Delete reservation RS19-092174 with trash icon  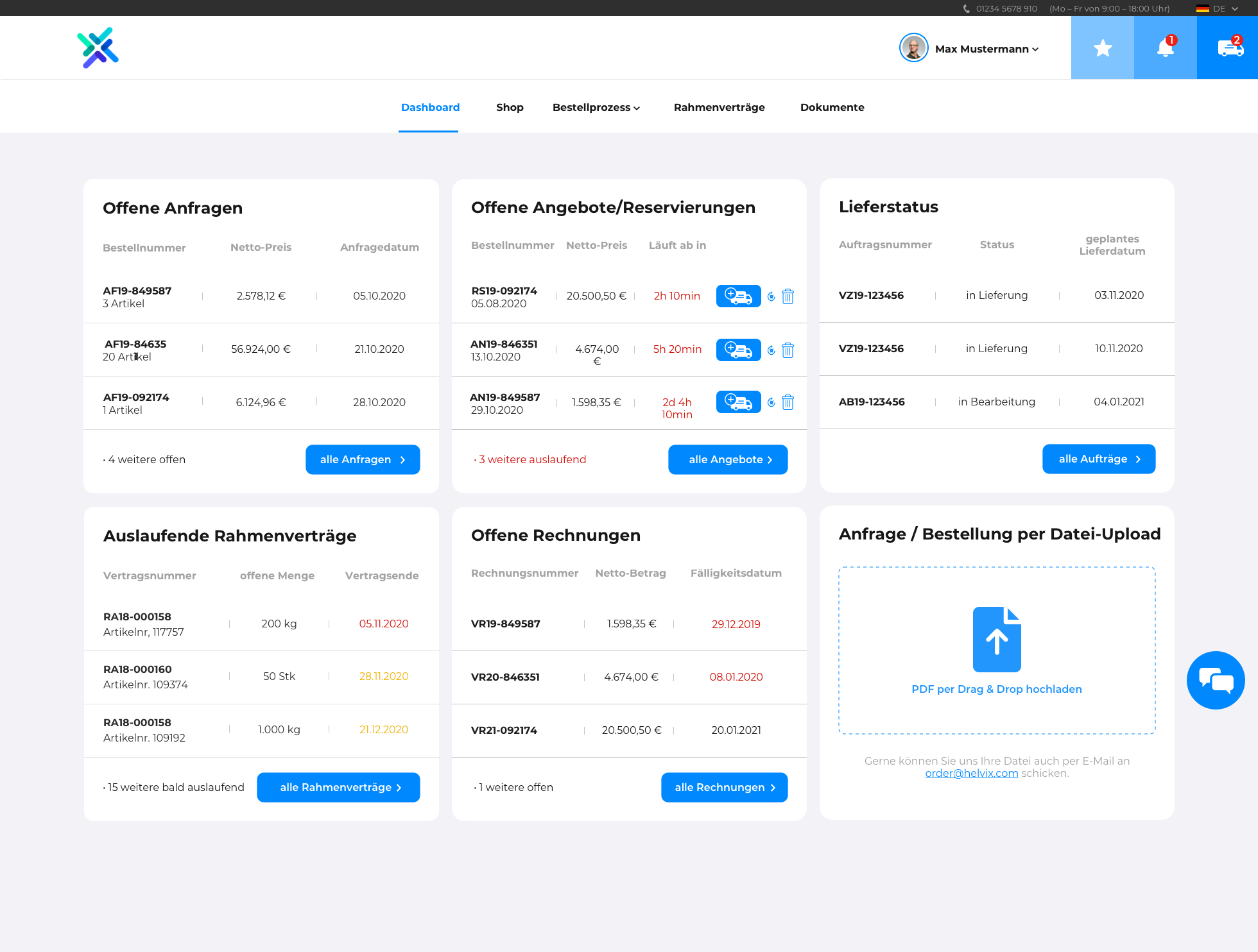tap(788, 296)
